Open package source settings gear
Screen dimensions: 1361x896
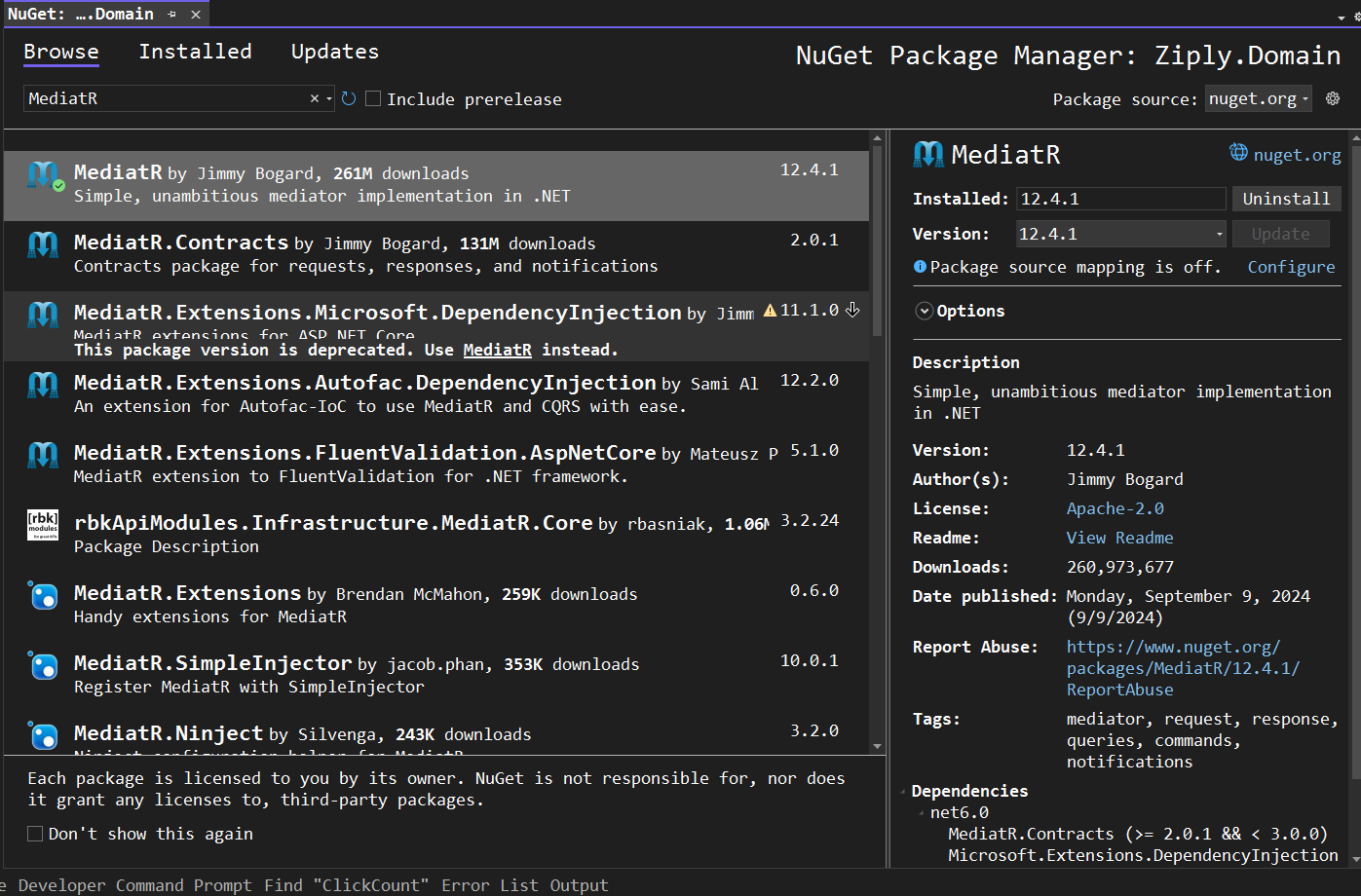coord(1333,98)
